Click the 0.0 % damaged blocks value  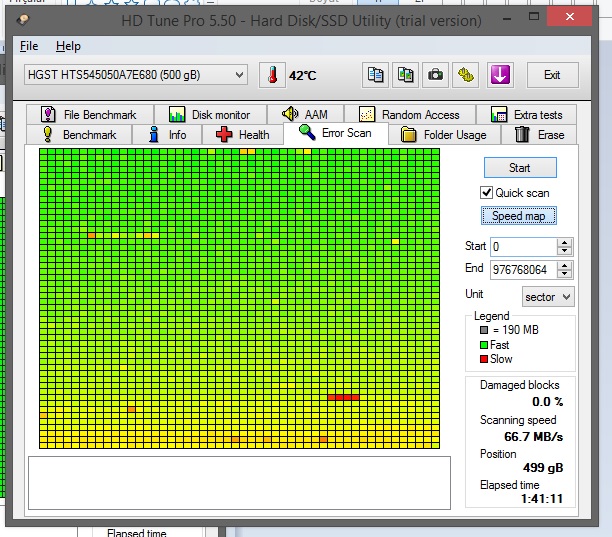click(x=548, y=402)
